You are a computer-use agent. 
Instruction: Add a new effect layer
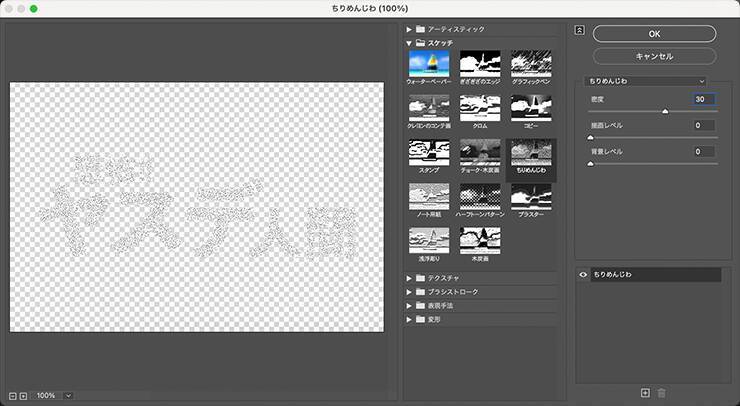(x=645, y=393)
